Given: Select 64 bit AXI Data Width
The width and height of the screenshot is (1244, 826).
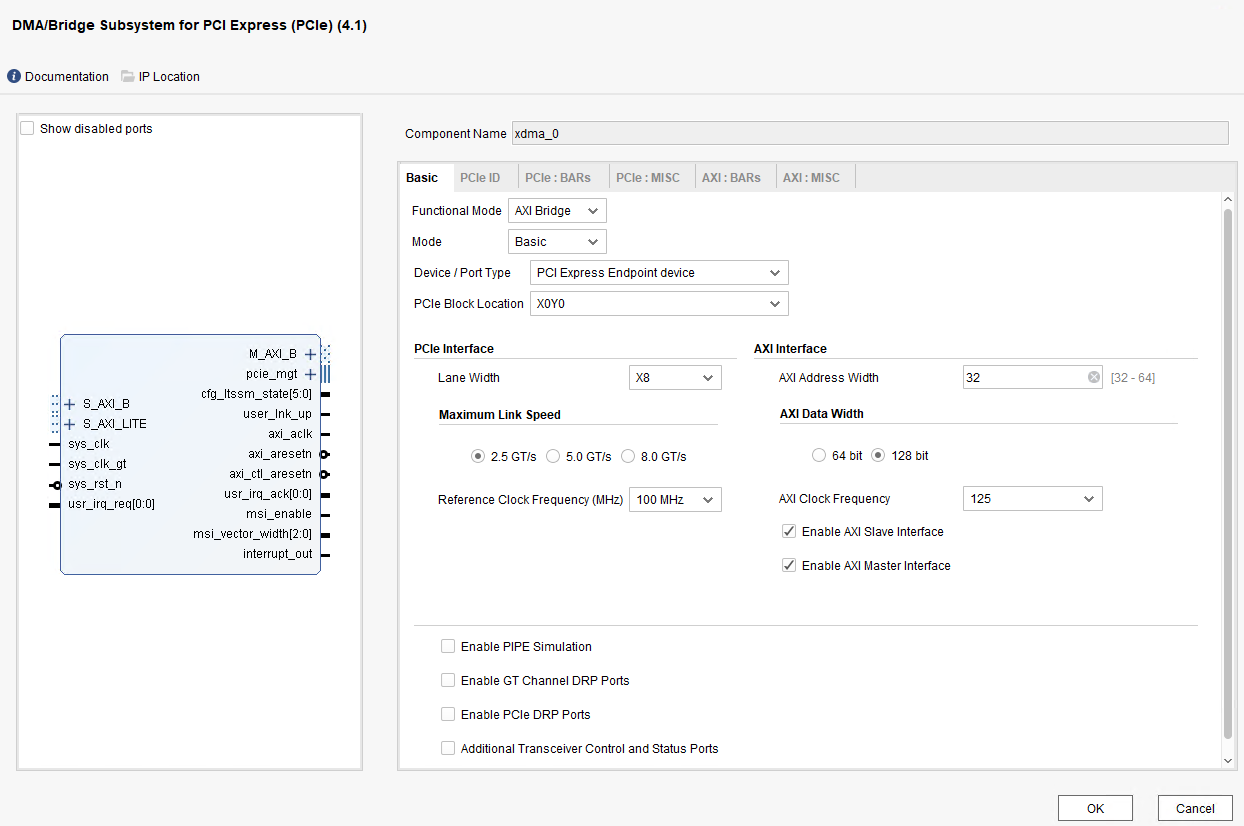Looking at the screenshot, I should pos(818,455).
